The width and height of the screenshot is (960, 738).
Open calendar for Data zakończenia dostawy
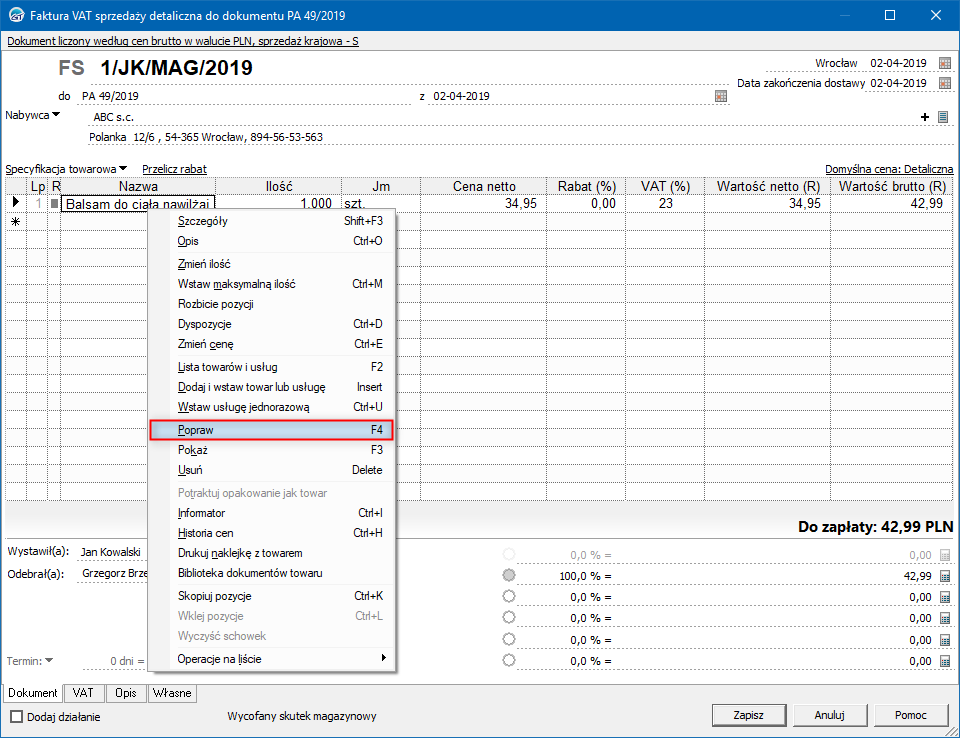(x=945, y=83)
